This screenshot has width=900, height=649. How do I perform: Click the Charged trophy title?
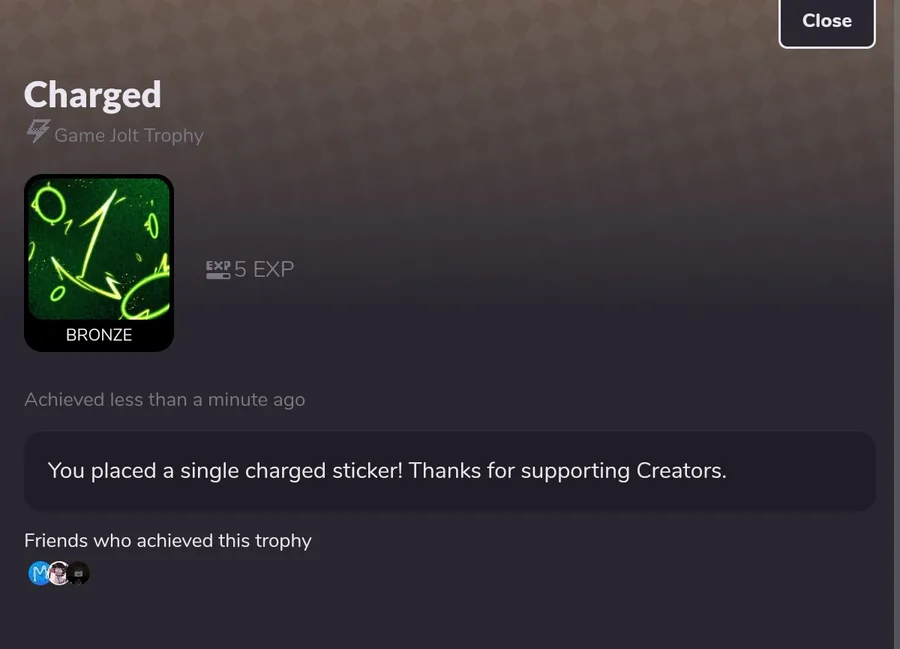point(92,95)
